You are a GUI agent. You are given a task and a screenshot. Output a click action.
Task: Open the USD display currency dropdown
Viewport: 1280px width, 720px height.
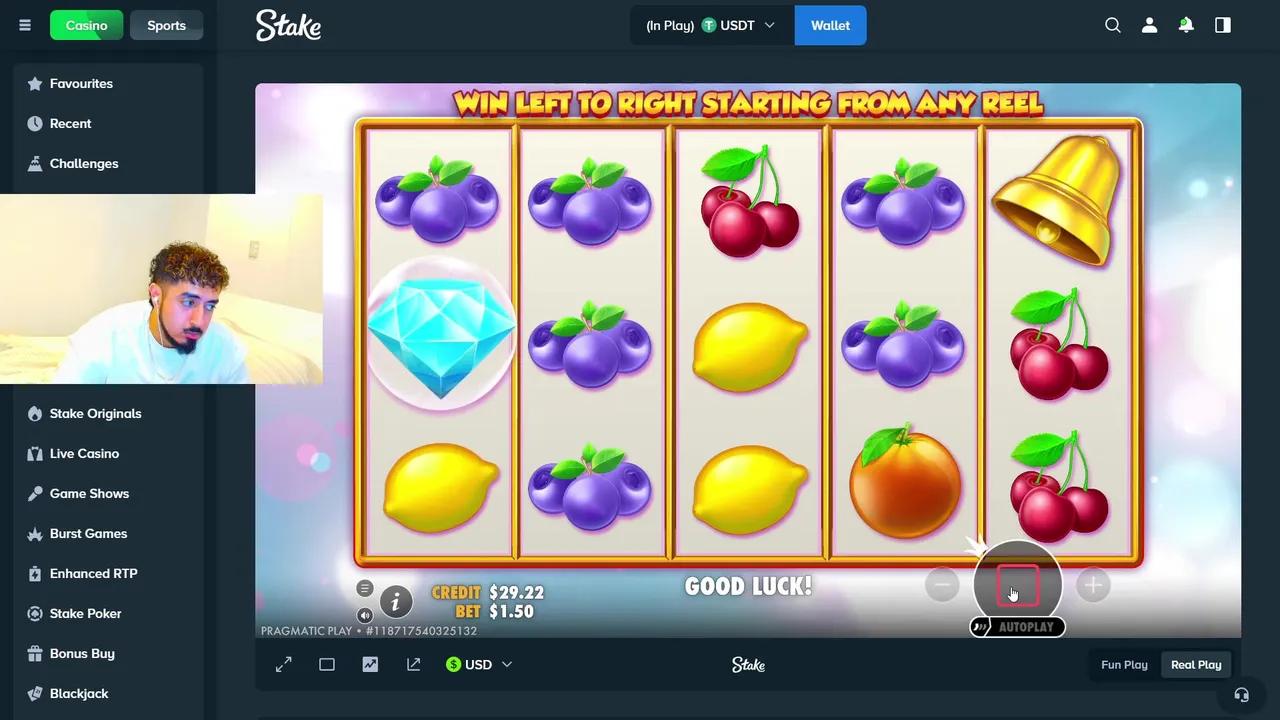pos(479,664)
